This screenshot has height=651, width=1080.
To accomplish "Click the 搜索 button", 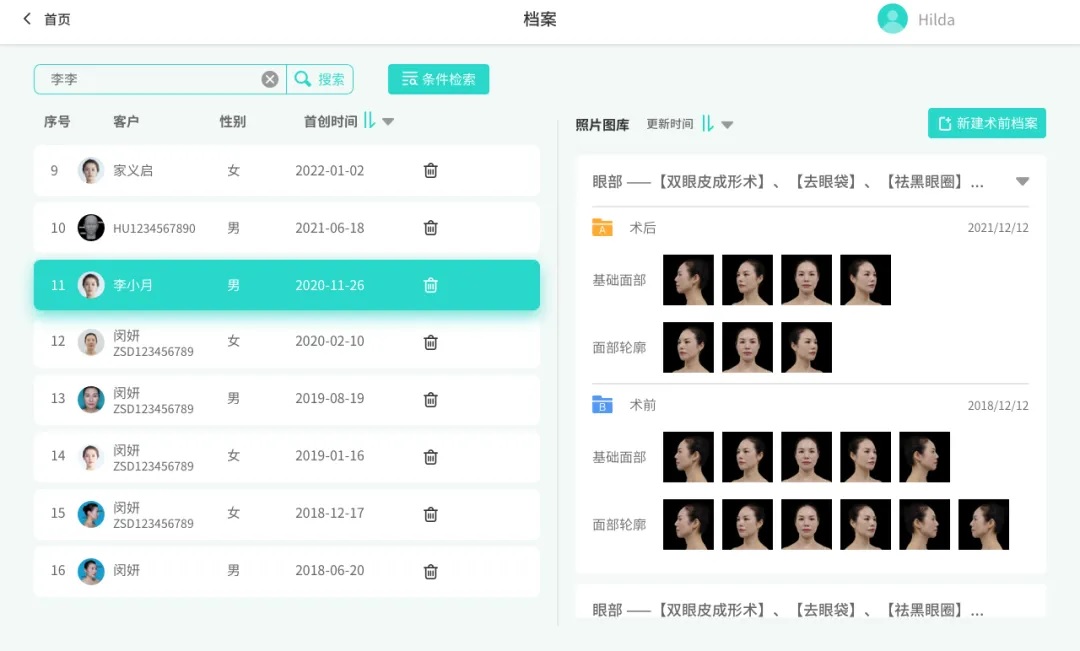I will click(x=320, y=80).
